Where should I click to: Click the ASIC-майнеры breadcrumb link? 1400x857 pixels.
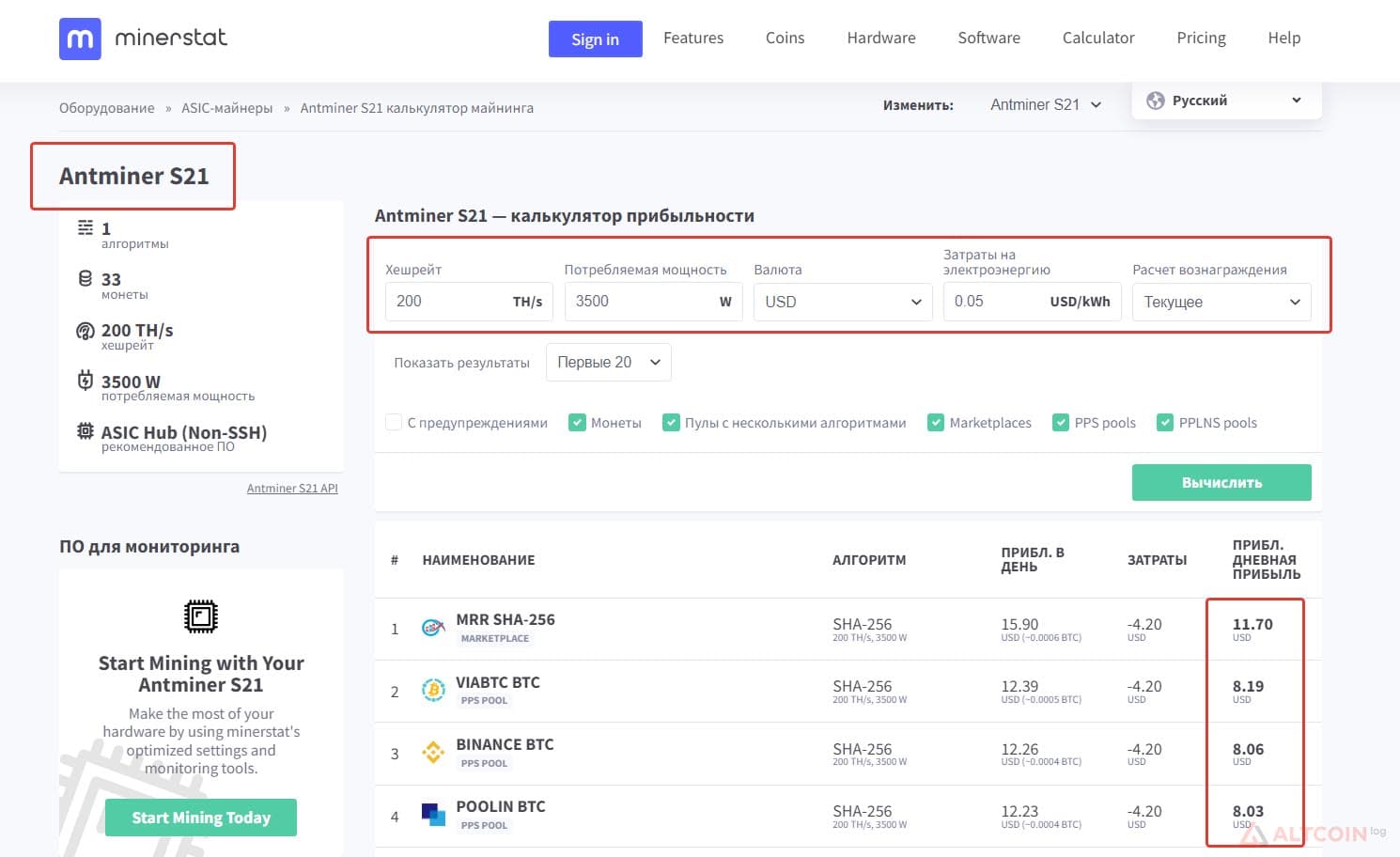(227, 108)
